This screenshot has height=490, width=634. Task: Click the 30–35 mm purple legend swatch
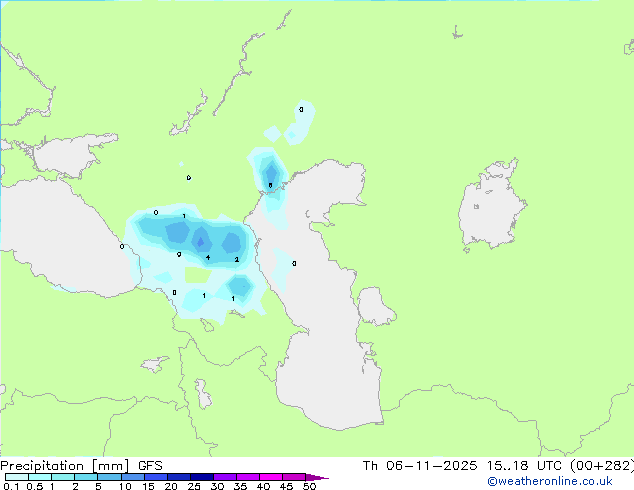pyautogui.click(x=225, y=477)
